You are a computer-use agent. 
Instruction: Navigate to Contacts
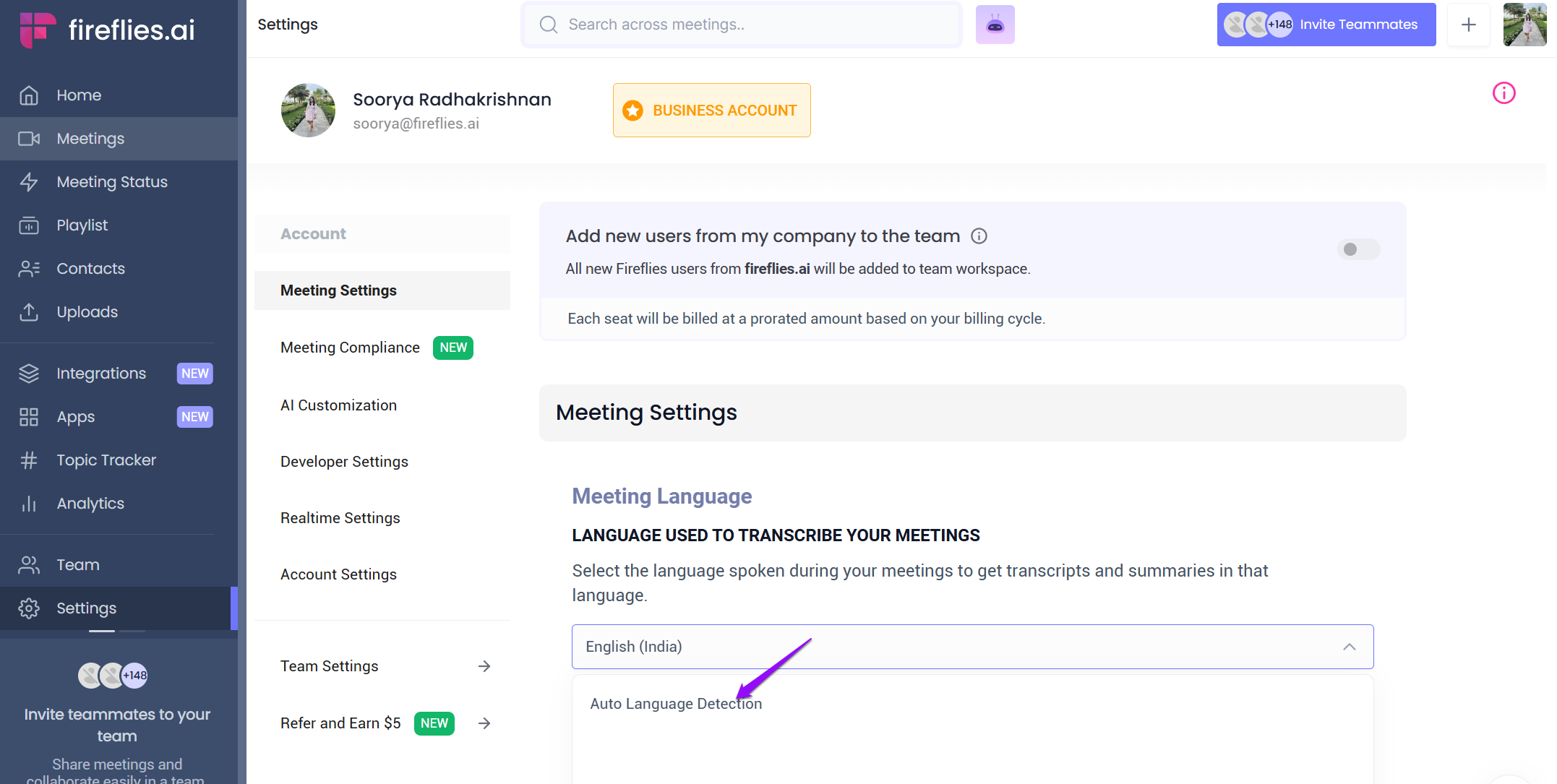[90, 268]
